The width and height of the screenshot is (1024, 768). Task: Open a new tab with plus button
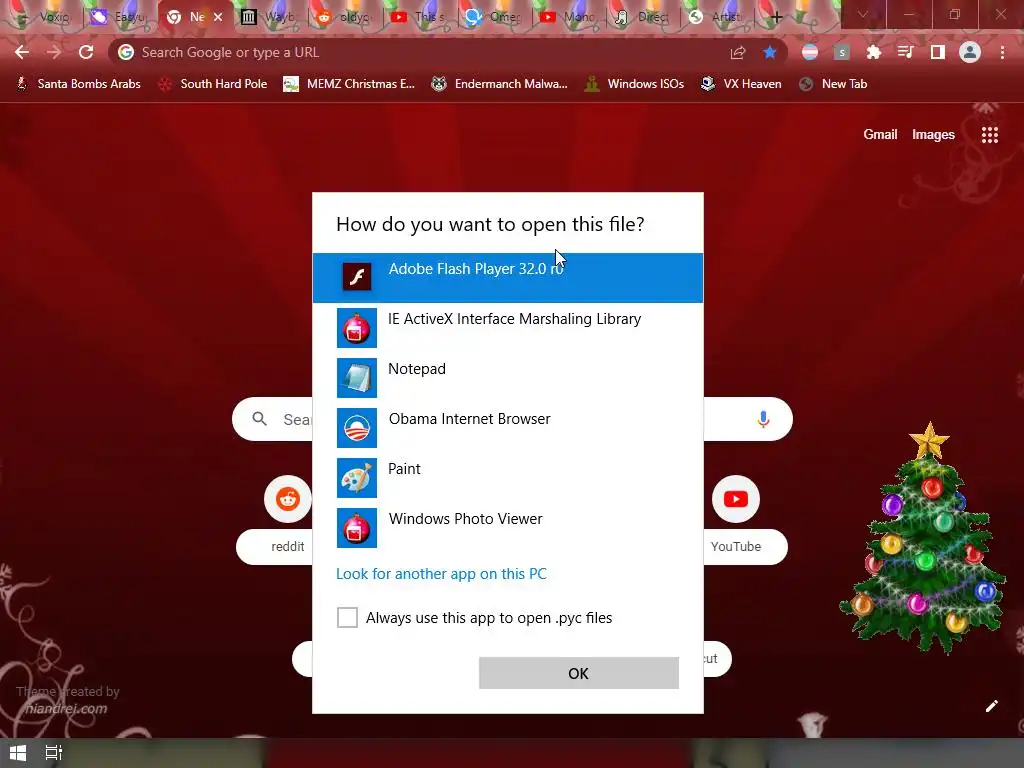tap(776, 17)
